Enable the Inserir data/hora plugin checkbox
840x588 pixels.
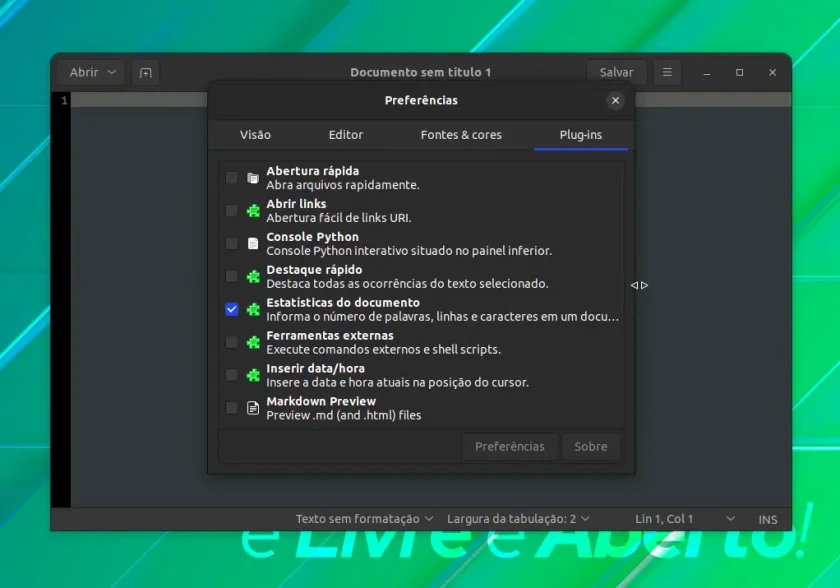pyautogui.click(x=231, y=375)
